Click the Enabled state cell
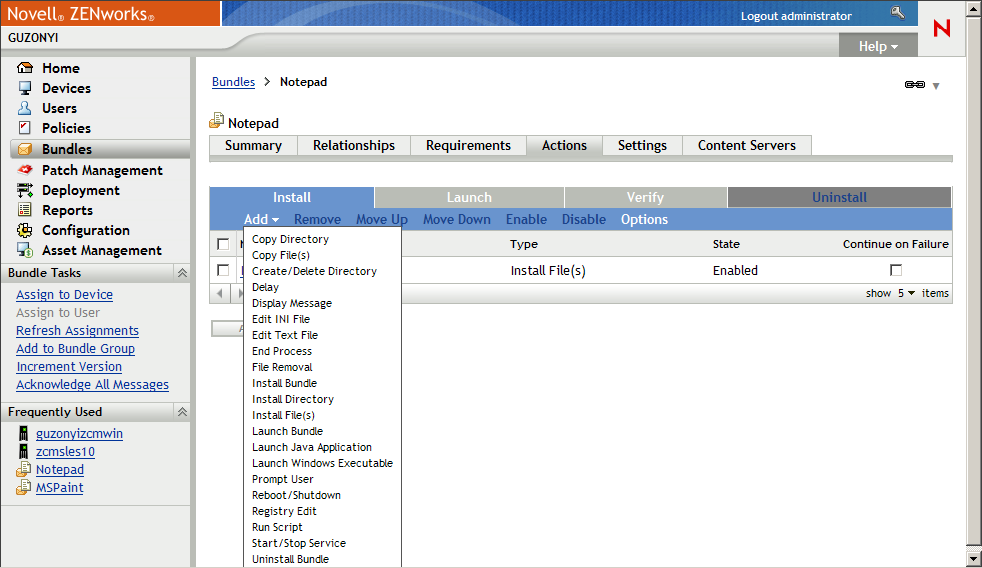 (x=735, y=271)
